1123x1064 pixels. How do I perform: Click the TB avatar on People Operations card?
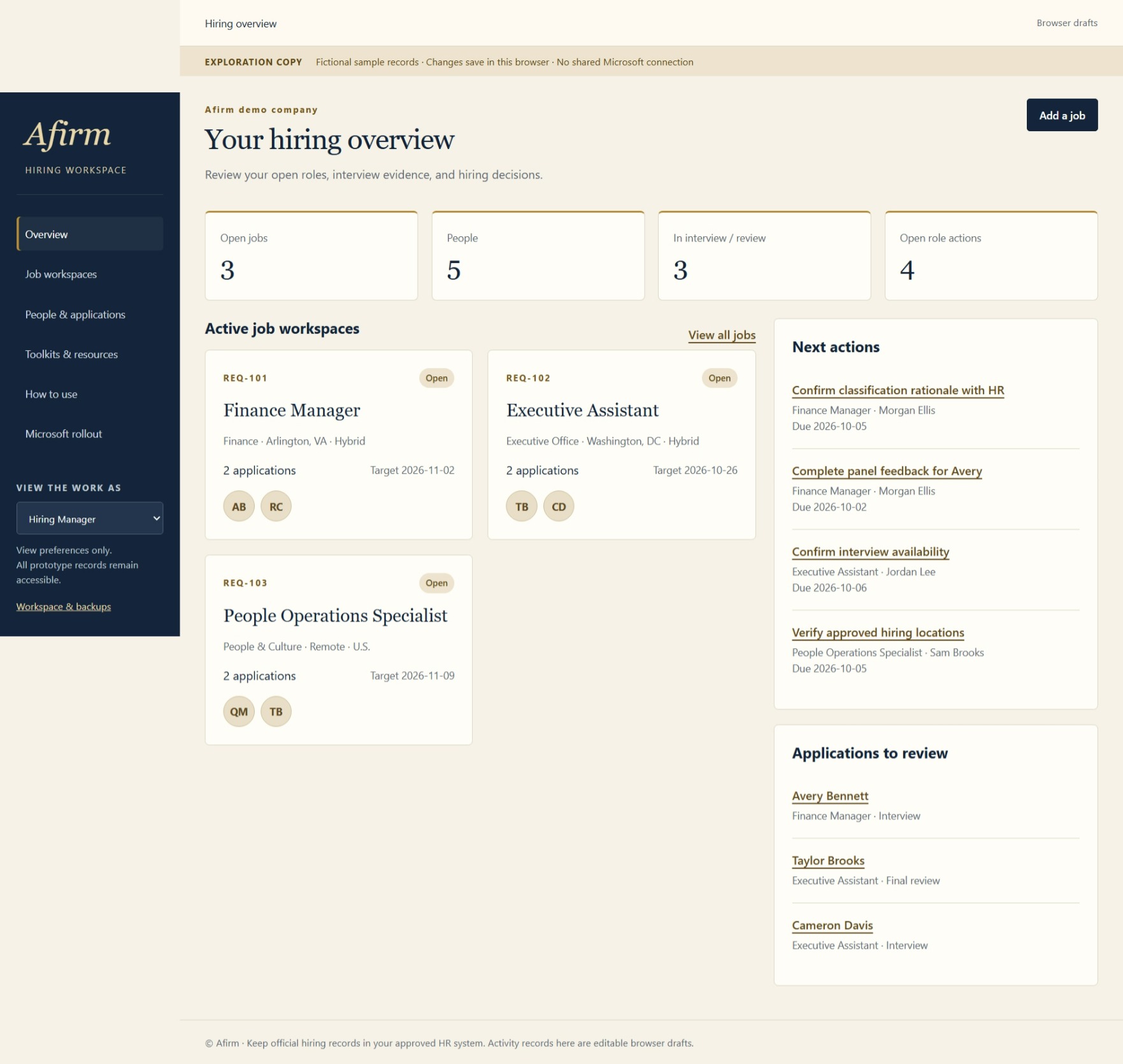point(276,711)
